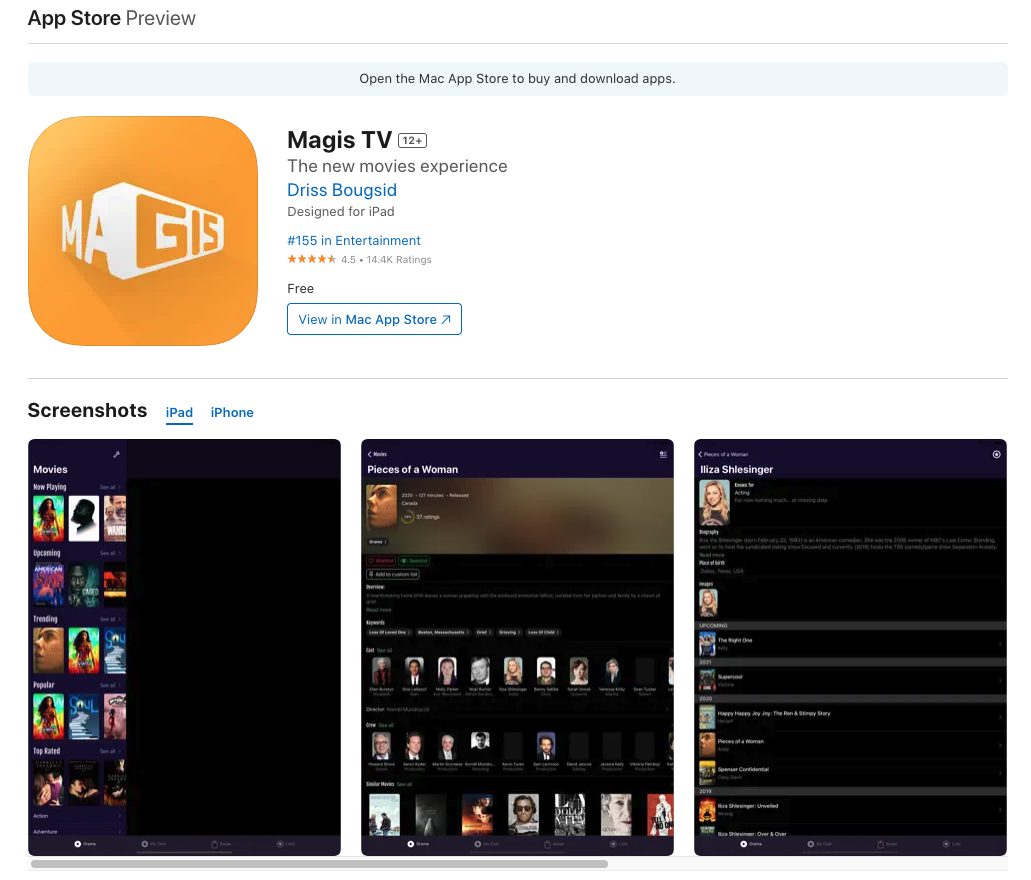
Task: Open developer link Driss Bougsid
Action: (x=342, y=190)
